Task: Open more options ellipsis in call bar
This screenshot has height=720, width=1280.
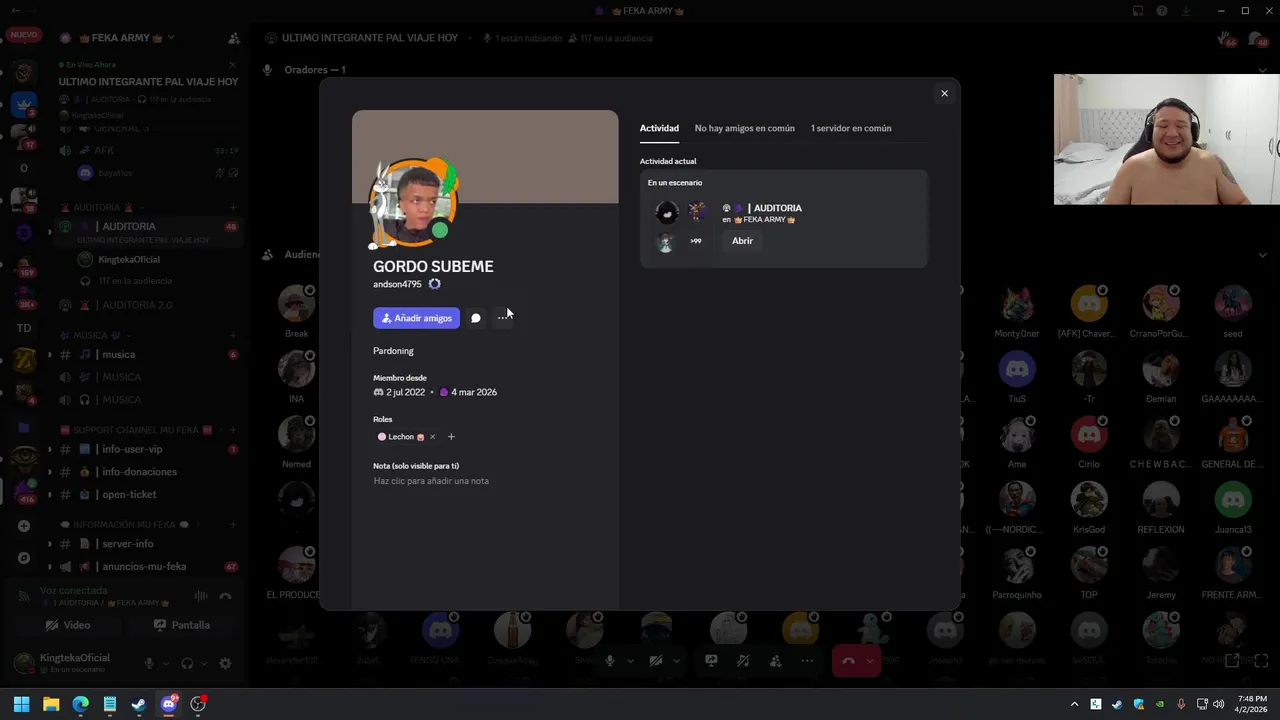Action: (807, 661)
